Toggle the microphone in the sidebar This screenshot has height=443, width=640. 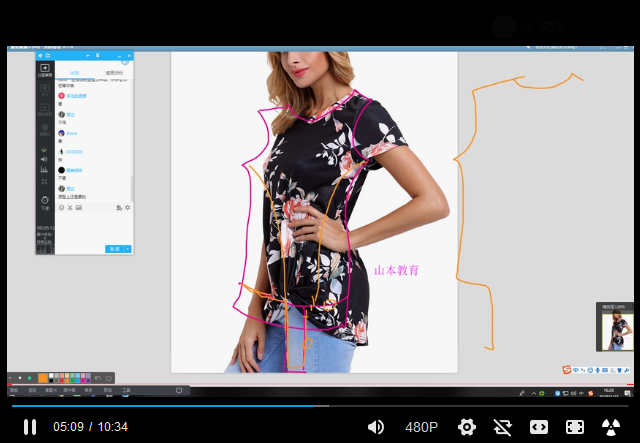pos(44,150)
